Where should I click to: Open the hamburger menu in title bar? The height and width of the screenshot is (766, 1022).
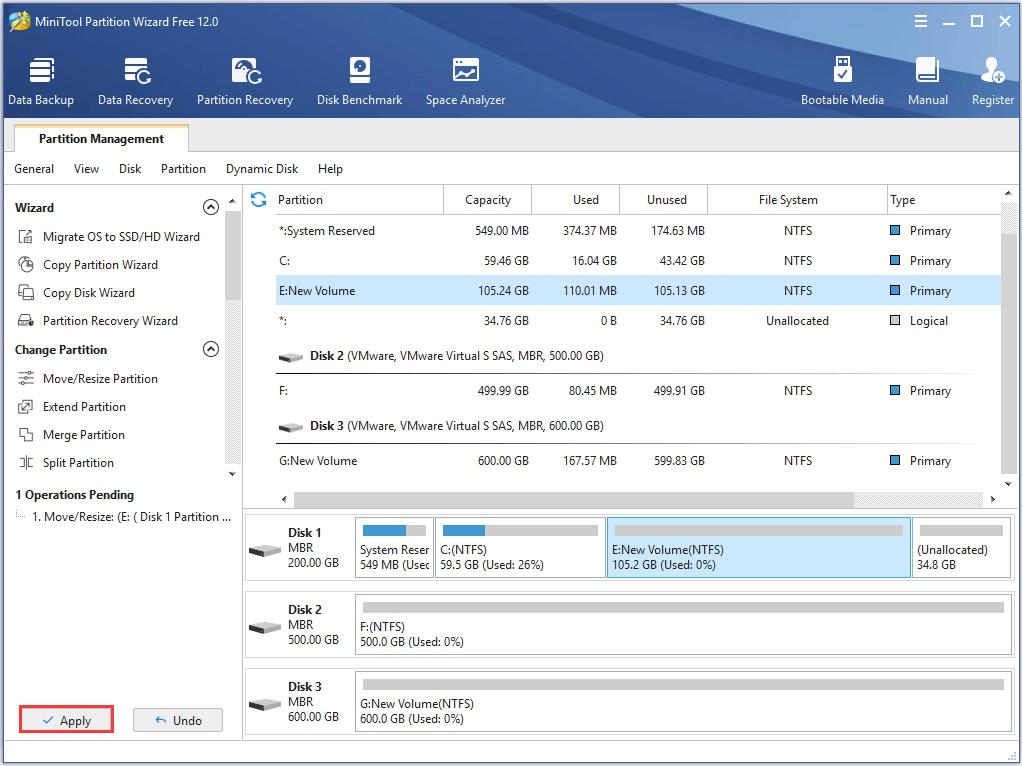pos(921,22)
